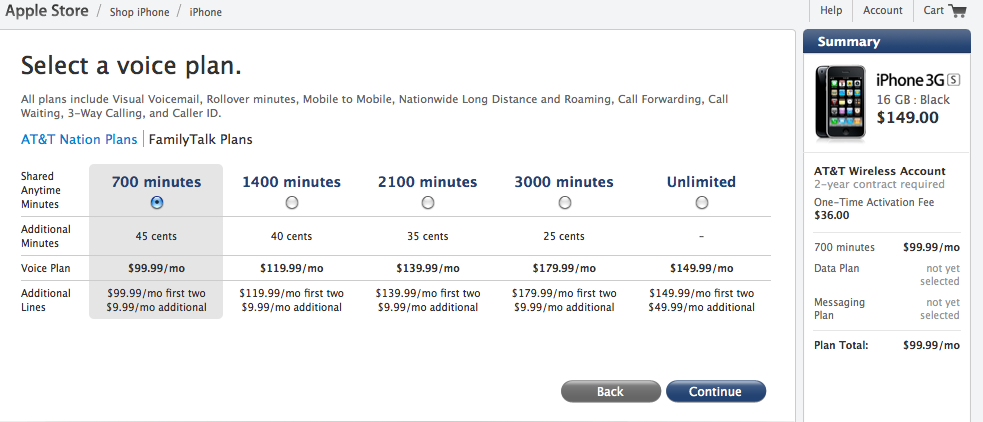The height and width of the screenshot is (422, 983).
Task: Click the 16 GB : Black description
Action: point(913,100)
